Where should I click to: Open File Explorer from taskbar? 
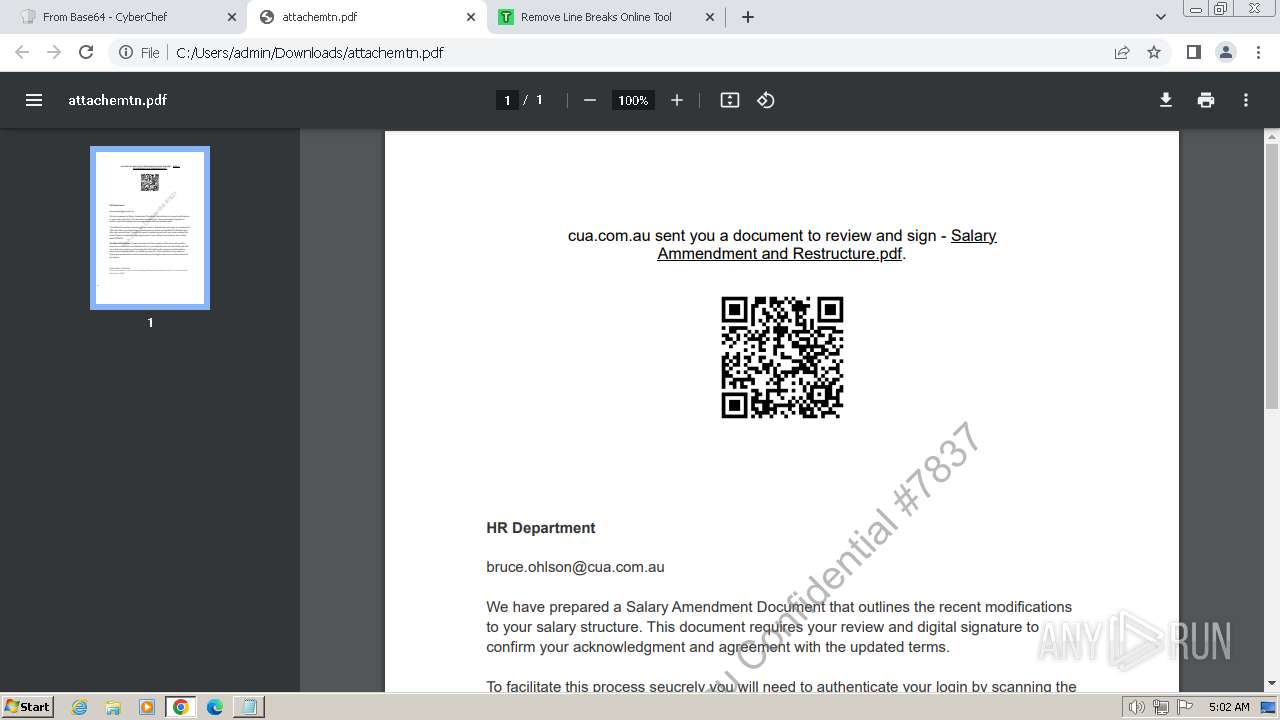(113, 707)
